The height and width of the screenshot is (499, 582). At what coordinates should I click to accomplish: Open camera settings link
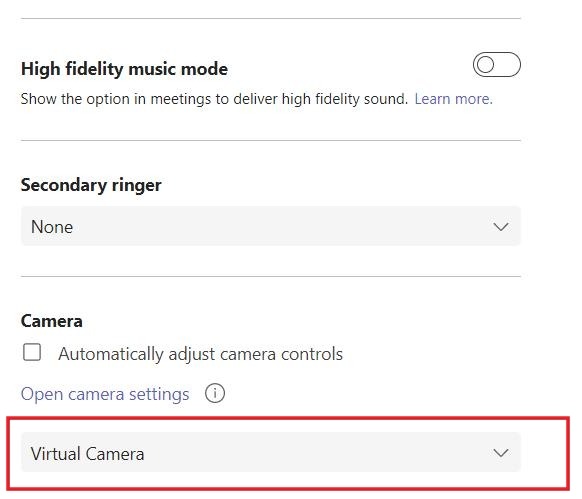(x=105, y=394)
